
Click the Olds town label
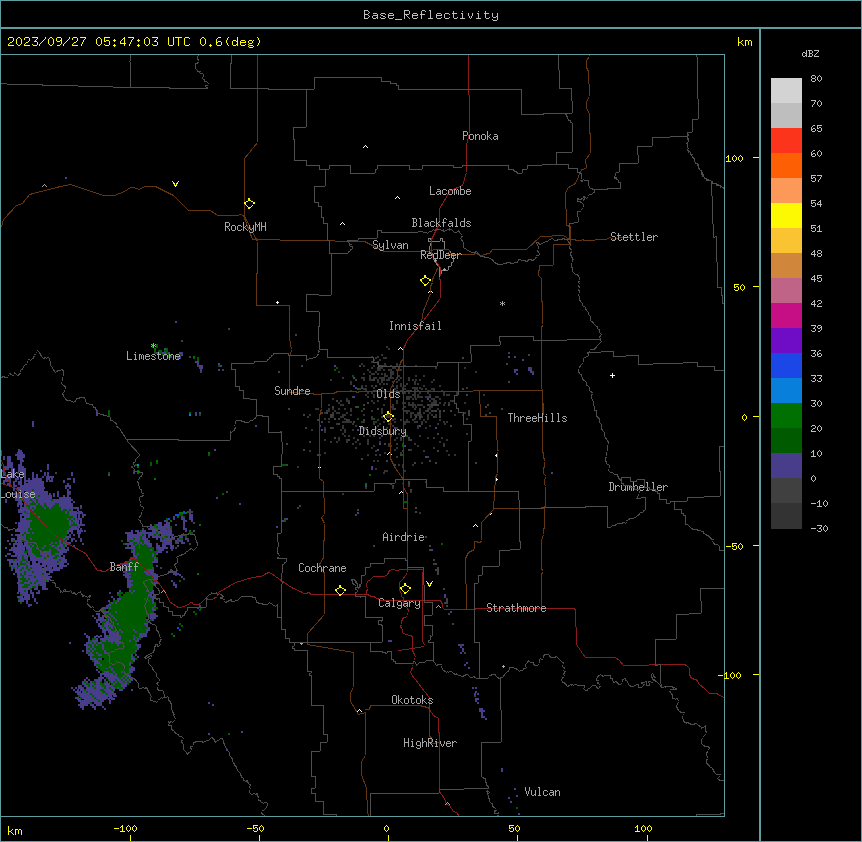(x=388, y=394)
